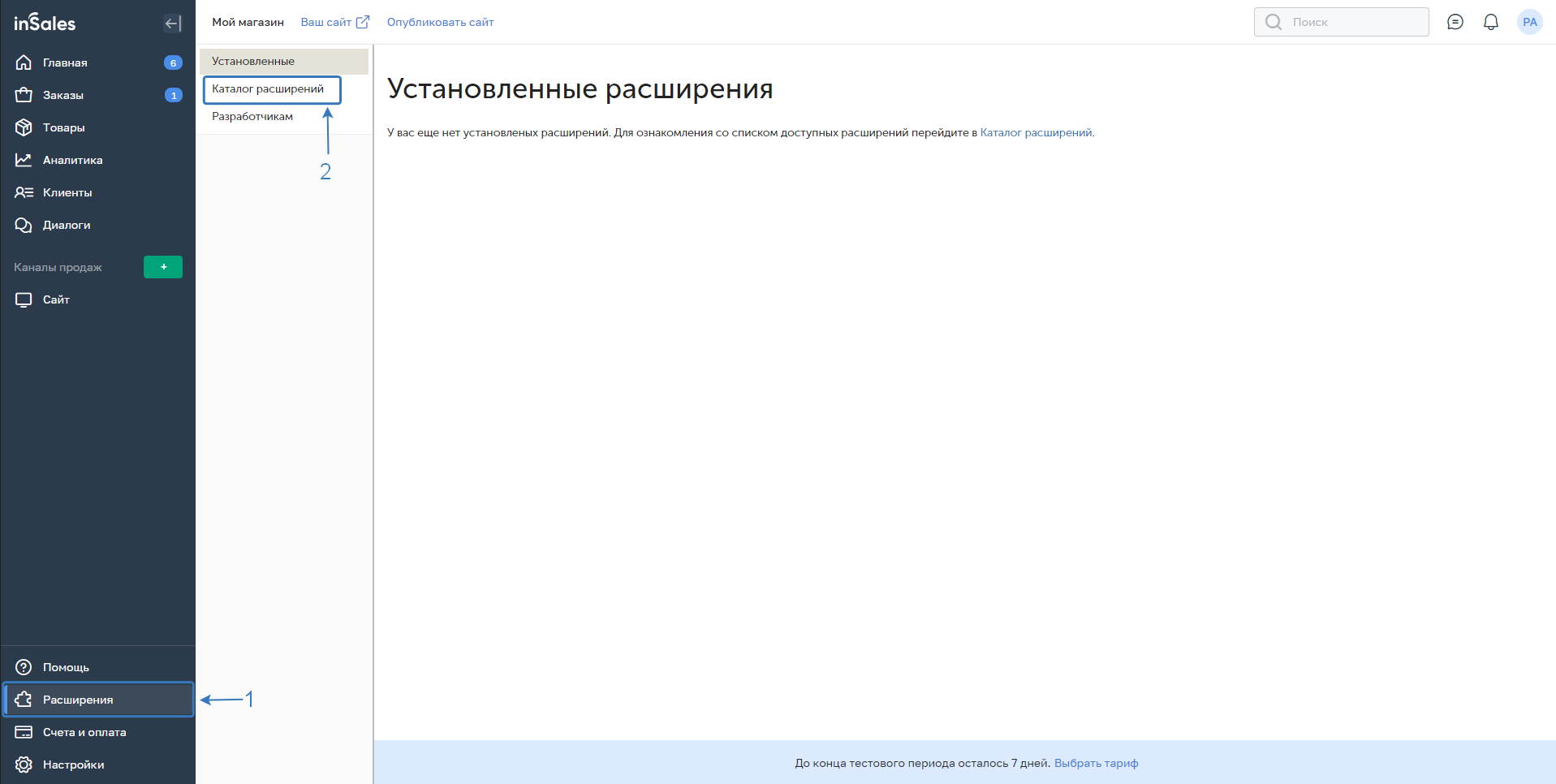Click the 1 badge next to Заказы
Screen dimensions: 1556x784
[173, 95]
